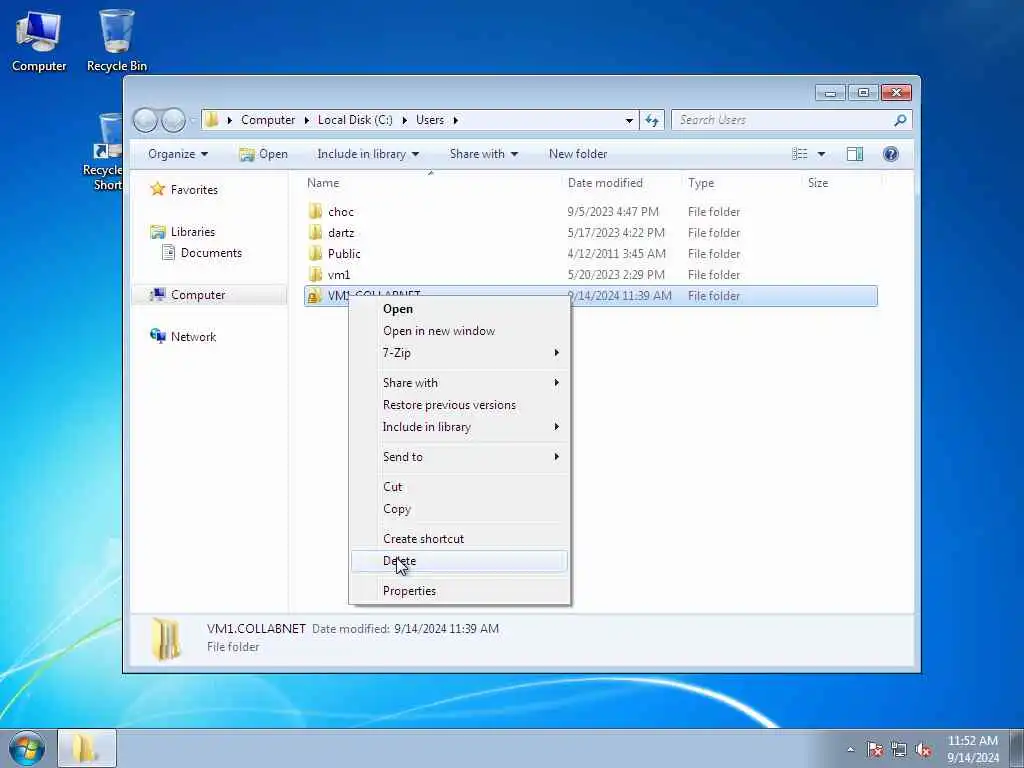Click the locked VM1.COLLABNET folder icon
This screenshot has height=768, width=1024.
point(315,296)
